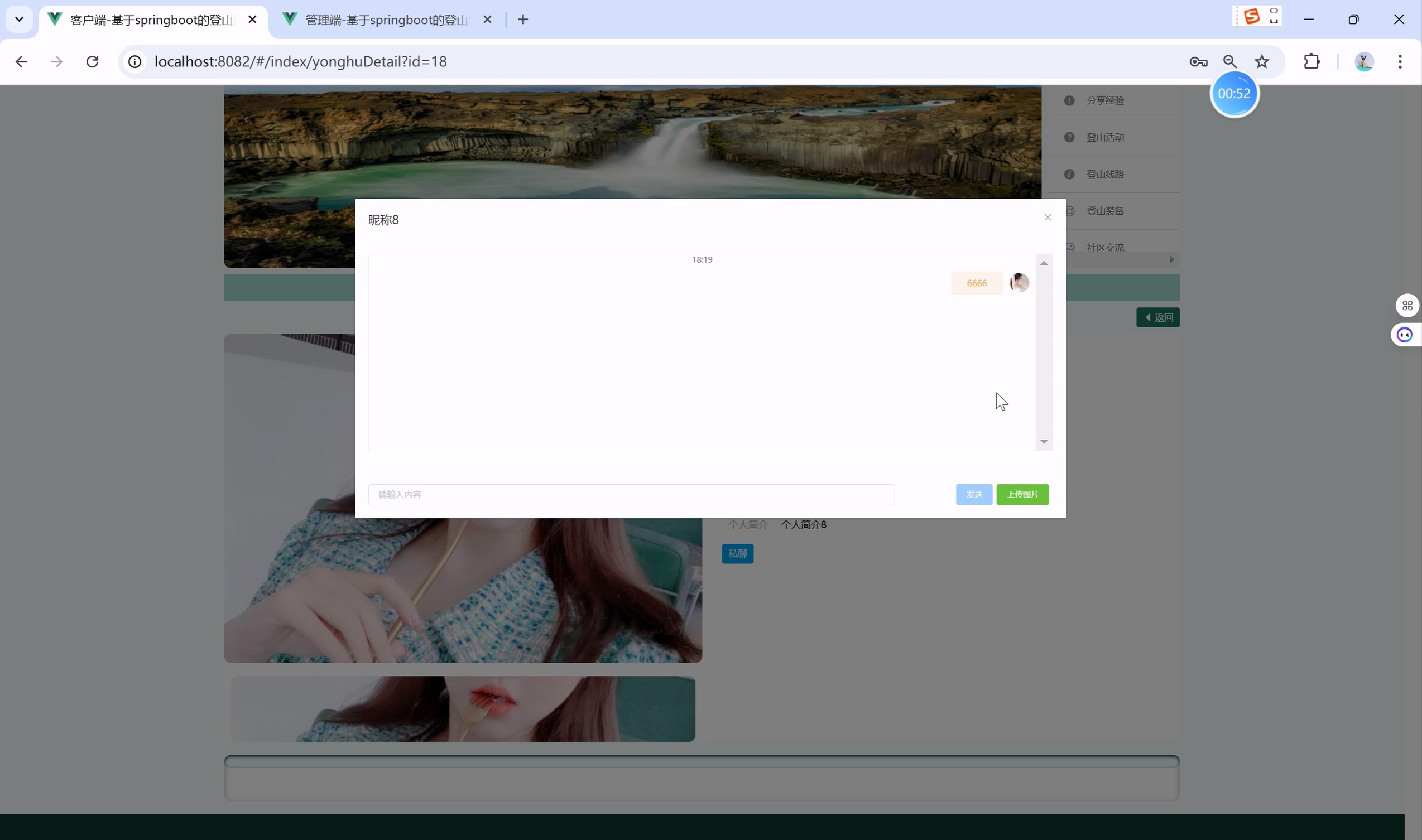Open the Extensions puzzle icon

tap(1311, 61)
